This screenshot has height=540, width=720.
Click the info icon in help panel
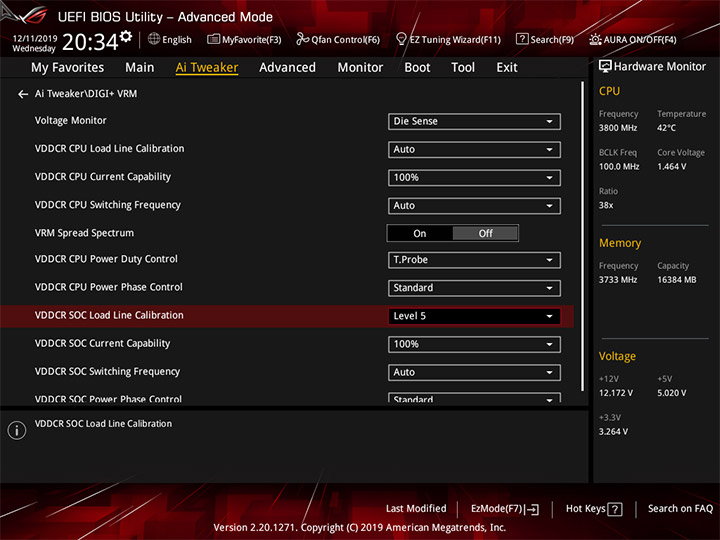point(17,430)
